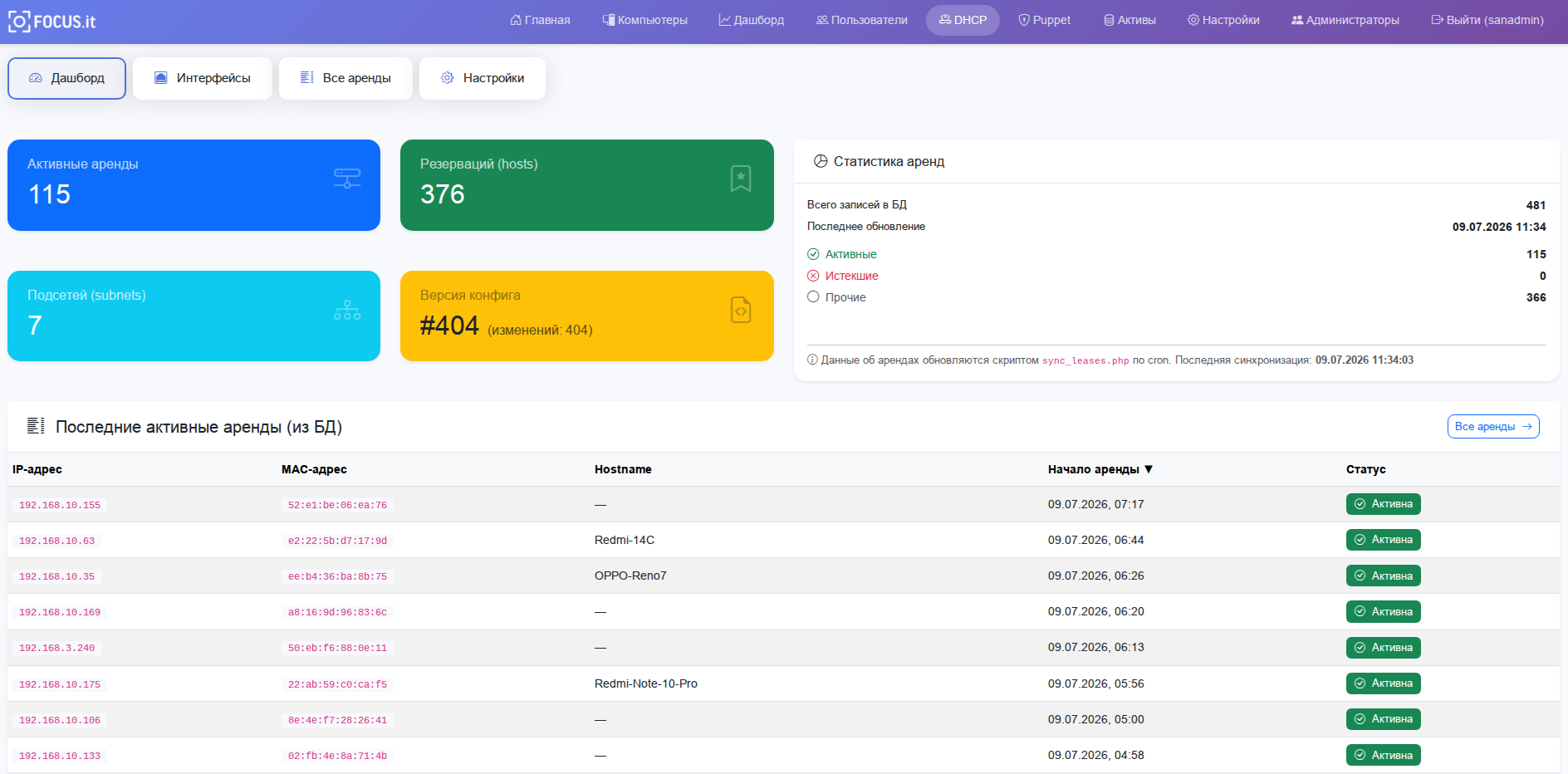Click the subnet diagram icon in Подсетей card
The height and width of the screenshot is (774, 1568).
[x=347, y=310]
